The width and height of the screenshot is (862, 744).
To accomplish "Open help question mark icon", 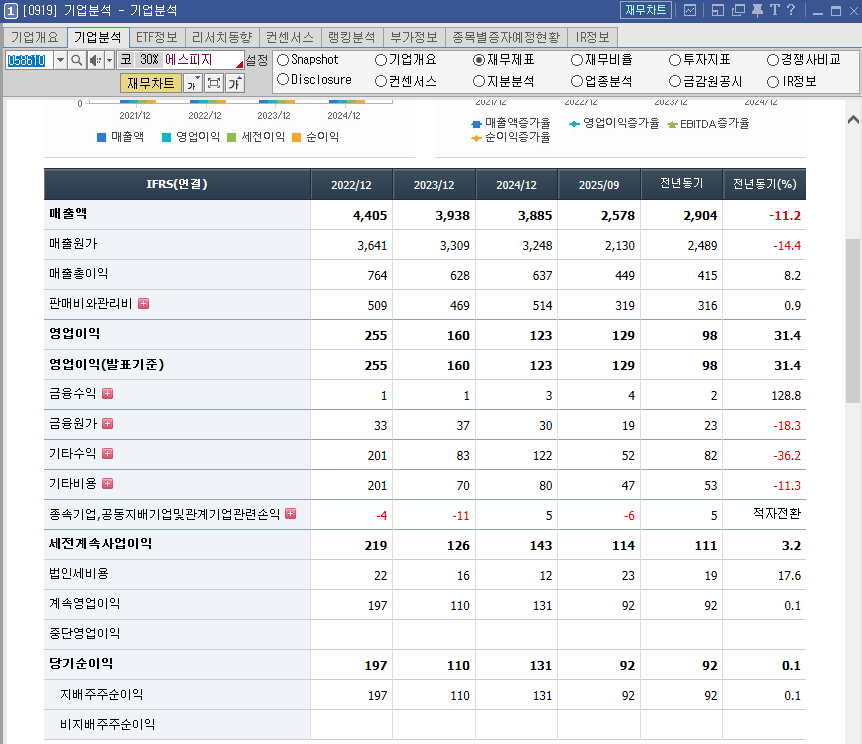I will pyautogui.click(x=791, y=10).
